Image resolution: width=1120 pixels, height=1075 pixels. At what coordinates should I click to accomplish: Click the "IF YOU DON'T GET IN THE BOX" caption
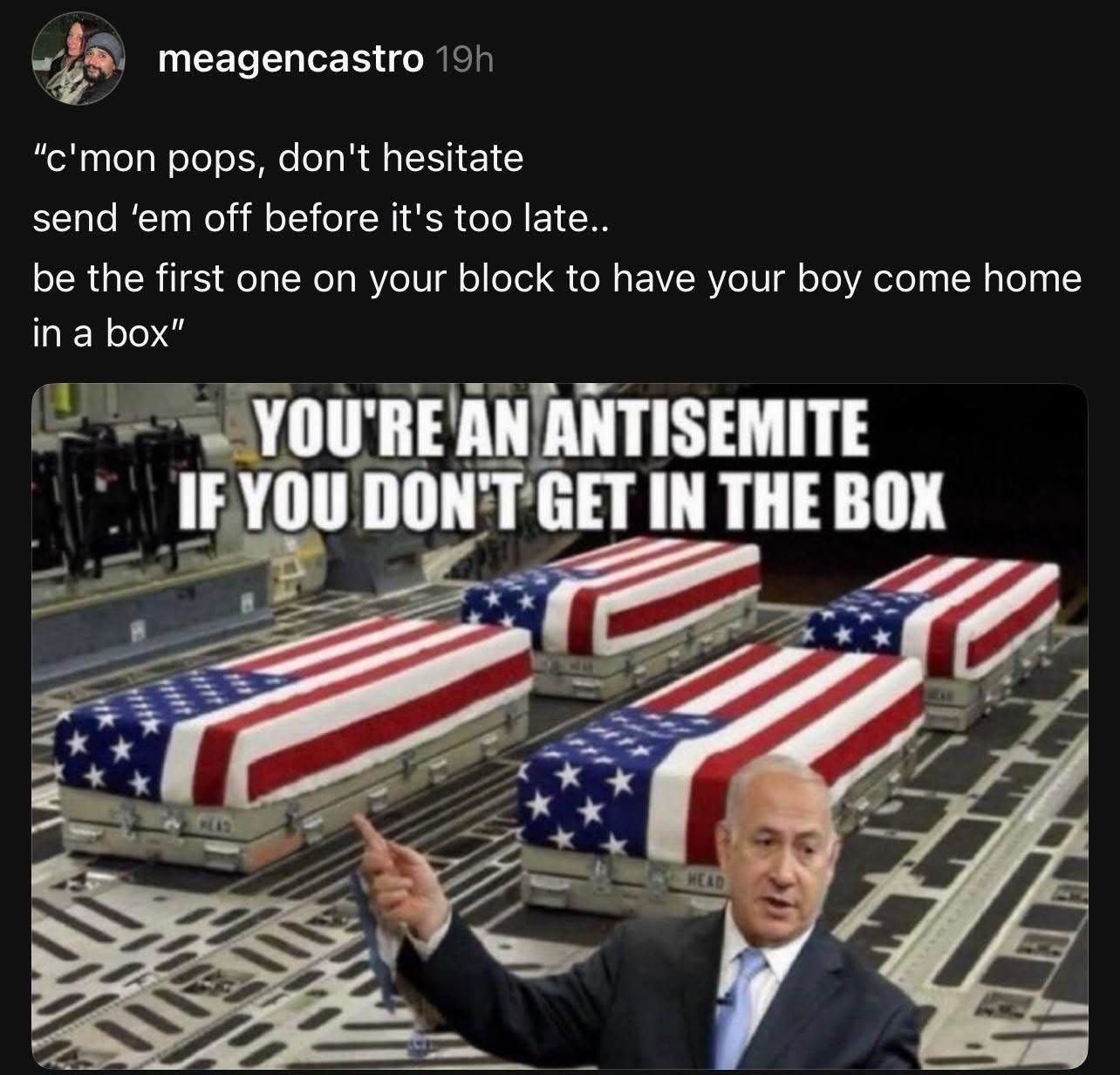[561, 496]
